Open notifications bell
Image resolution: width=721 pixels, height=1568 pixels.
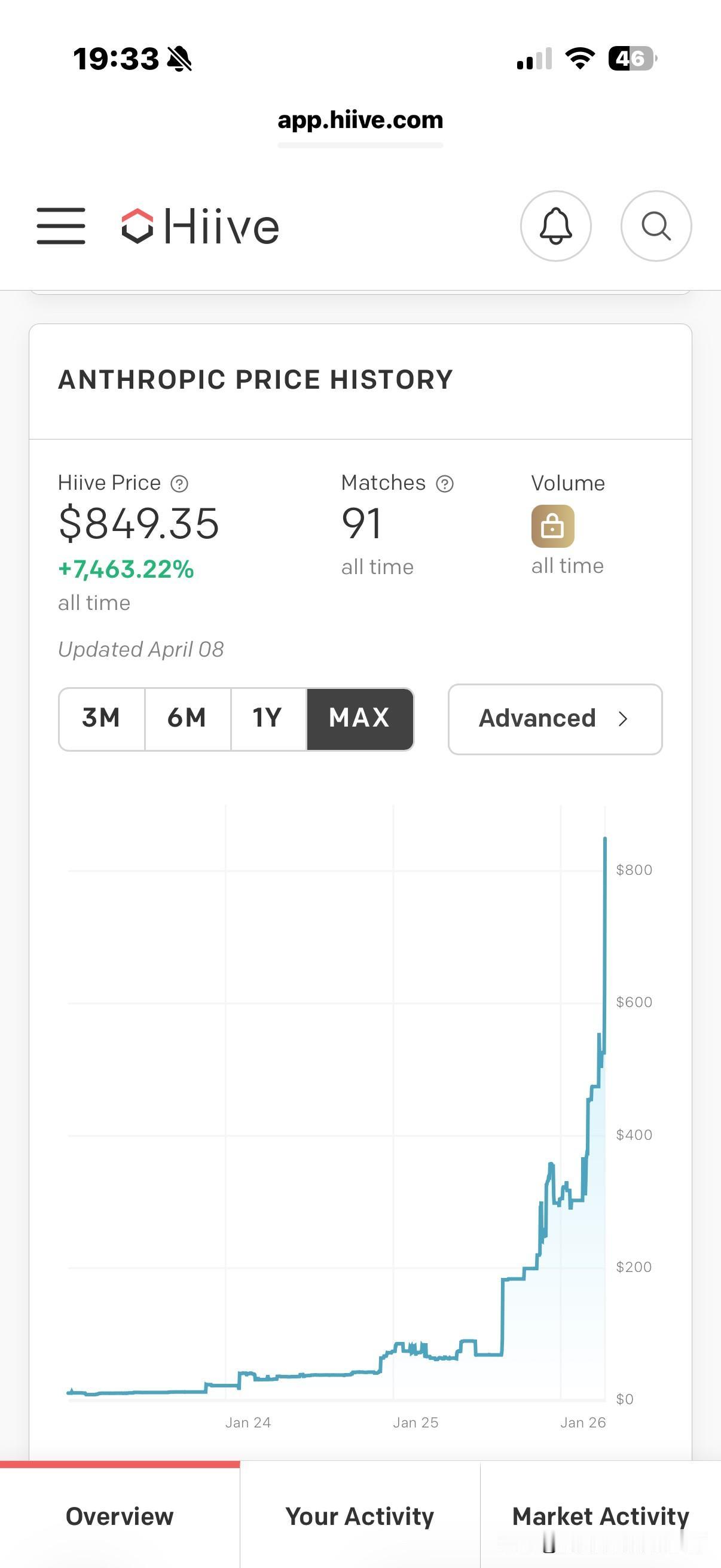(x=555, y=226)
